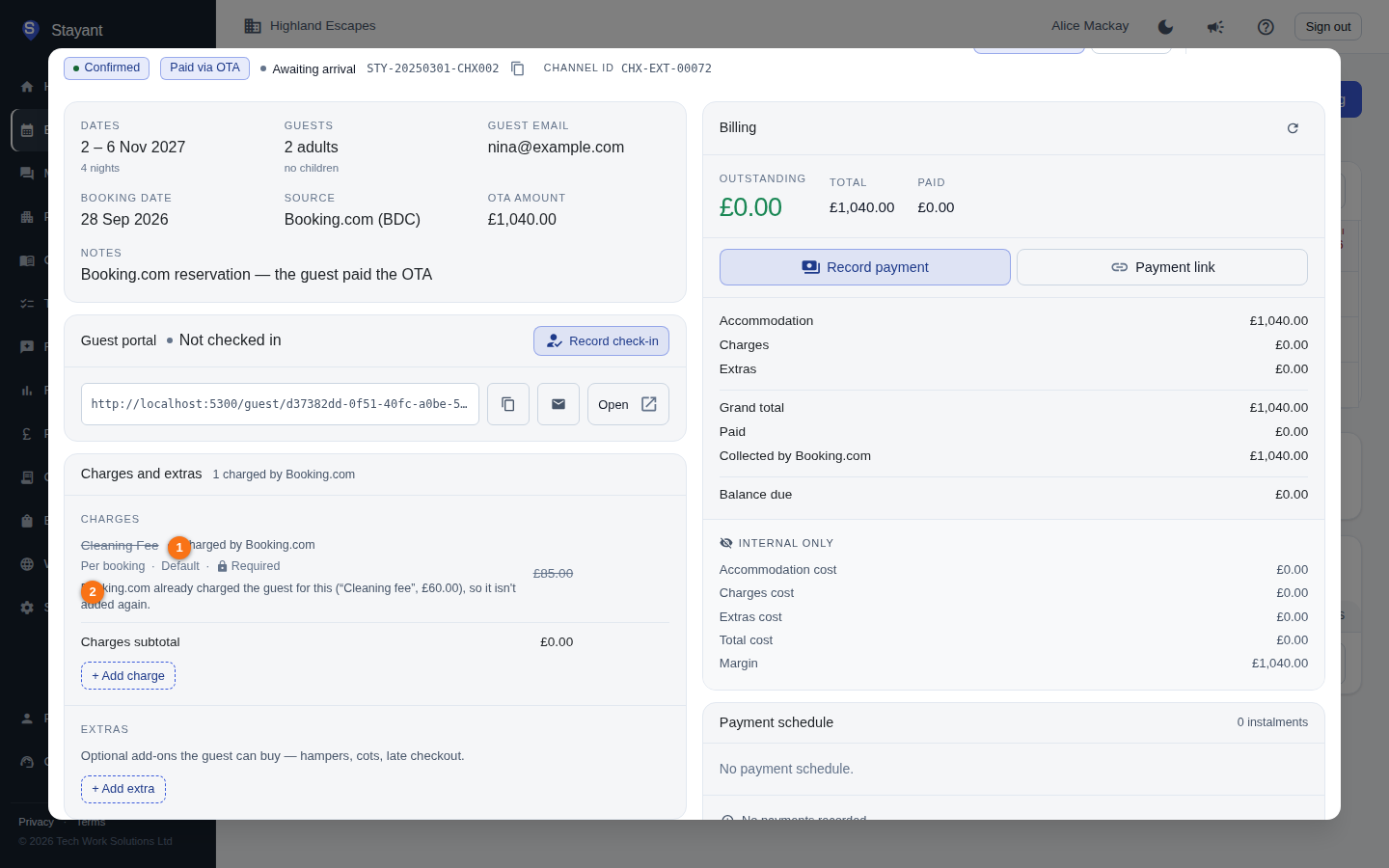Screen dimensions: 1389x868
Task: Click Stayant logo in sidebar
Action: coord(62,30)
